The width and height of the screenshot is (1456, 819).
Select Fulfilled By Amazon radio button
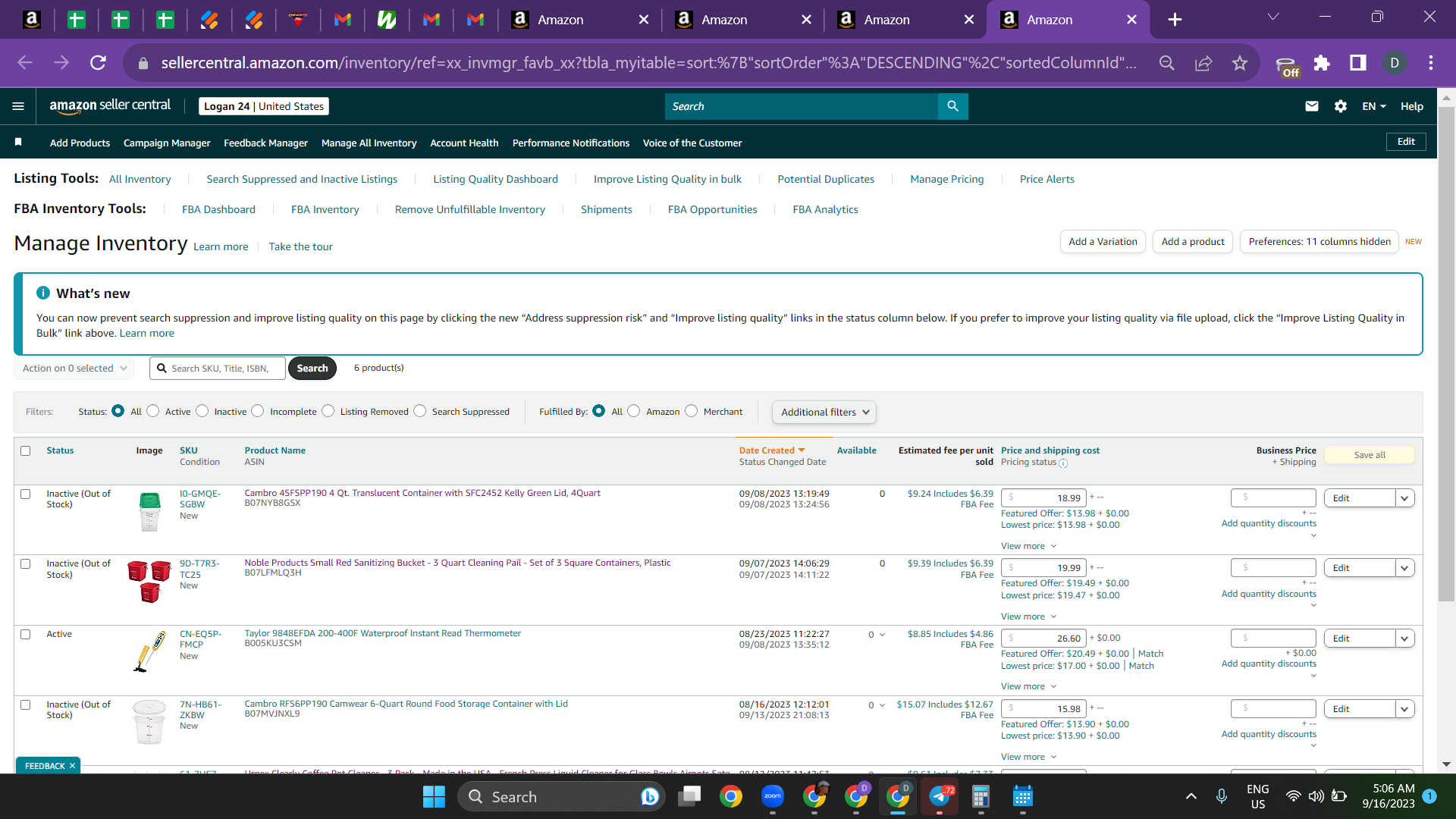click(634, 411)
